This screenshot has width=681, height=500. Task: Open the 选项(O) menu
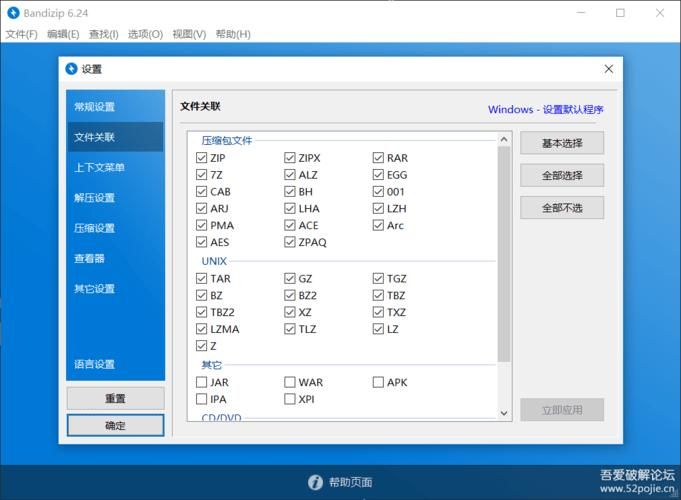pyautogui.click(x=145, y=34)
